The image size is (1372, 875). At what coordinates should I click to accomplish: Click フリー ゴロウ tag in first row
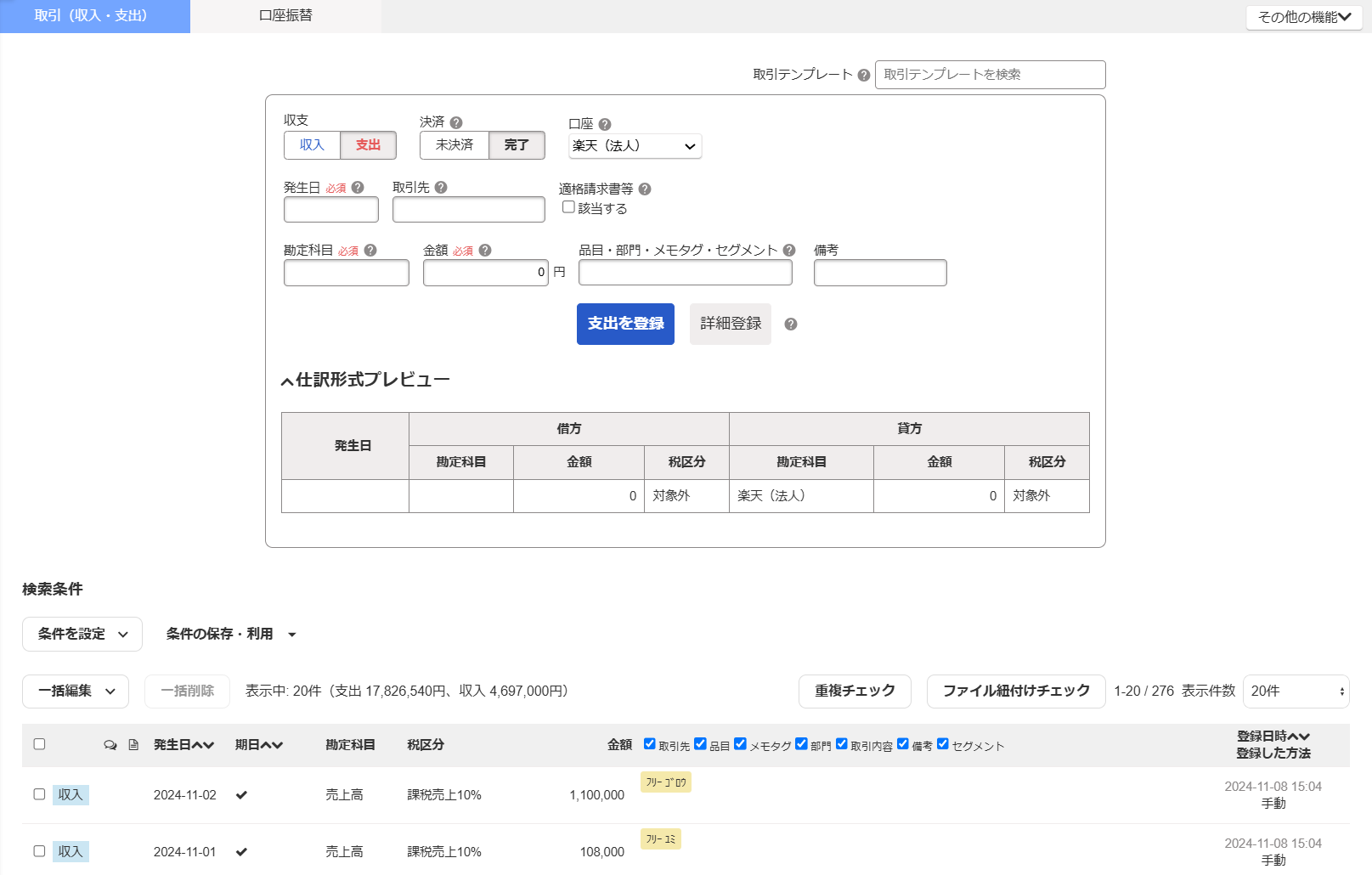(666, 782)
